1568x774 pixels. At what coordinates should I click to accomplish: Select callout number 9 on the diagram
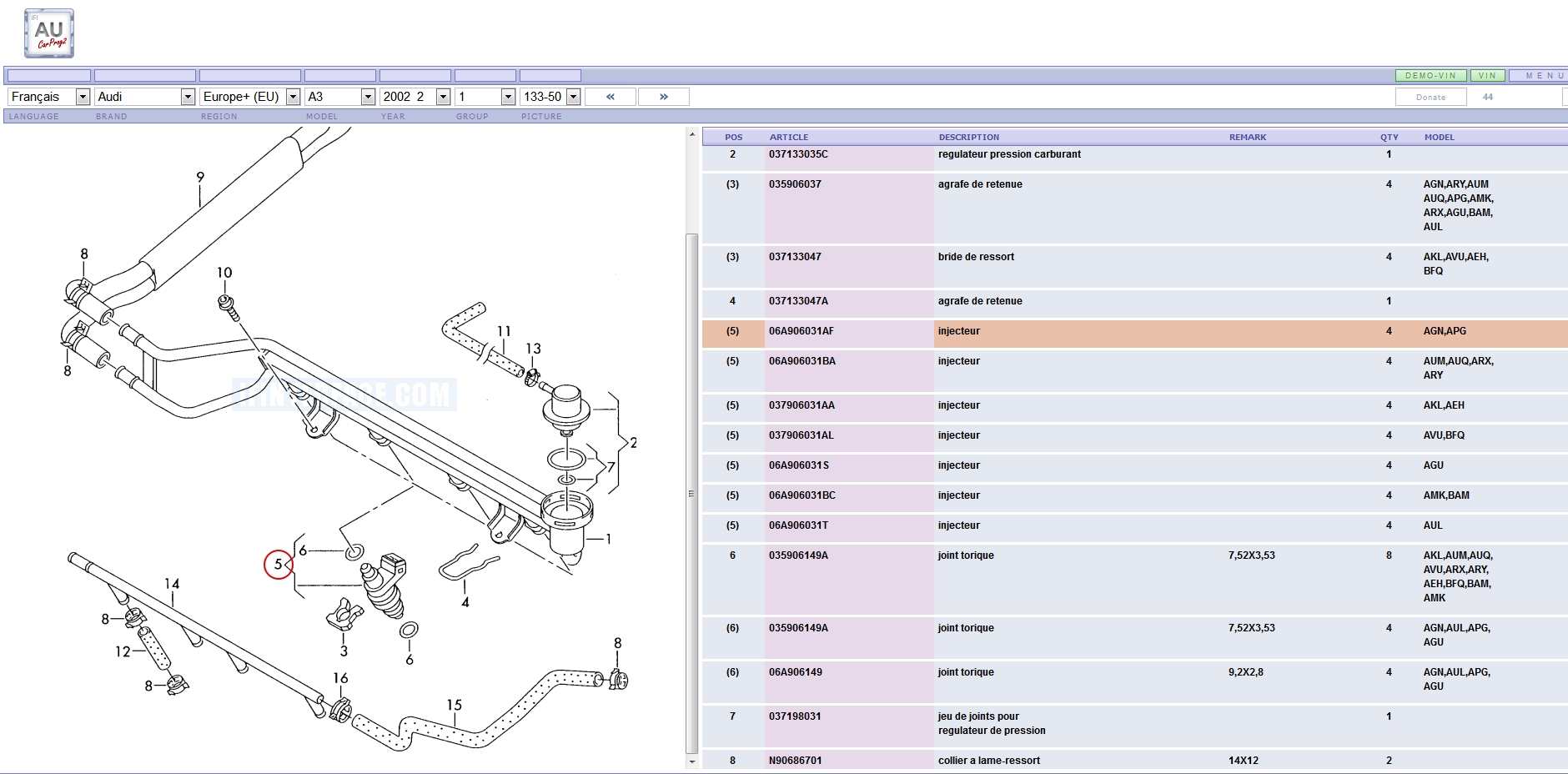pyautogui.click(x=200, y=177)
